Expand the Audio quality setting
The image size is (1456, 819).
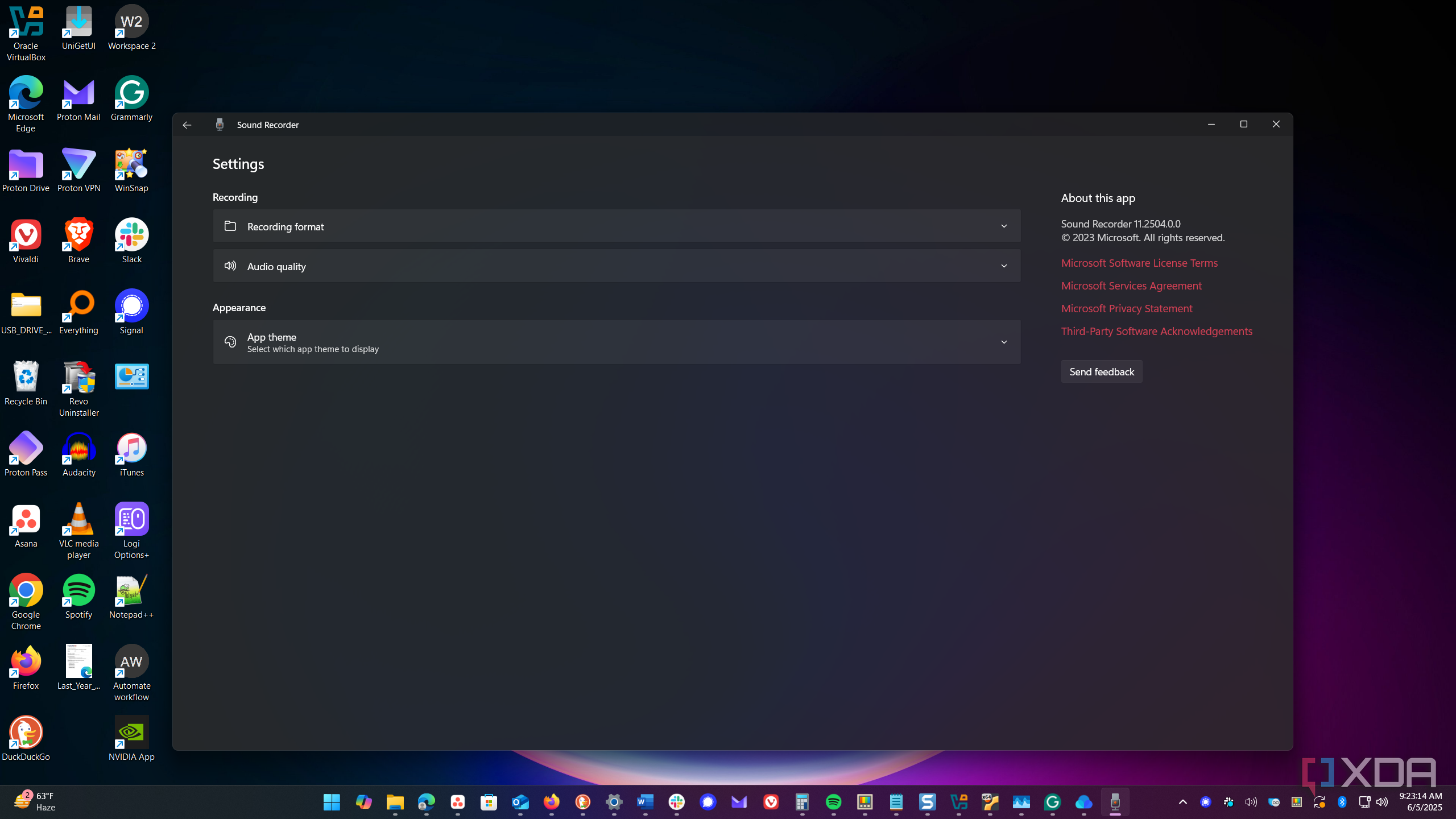click(x=617, y=266)
